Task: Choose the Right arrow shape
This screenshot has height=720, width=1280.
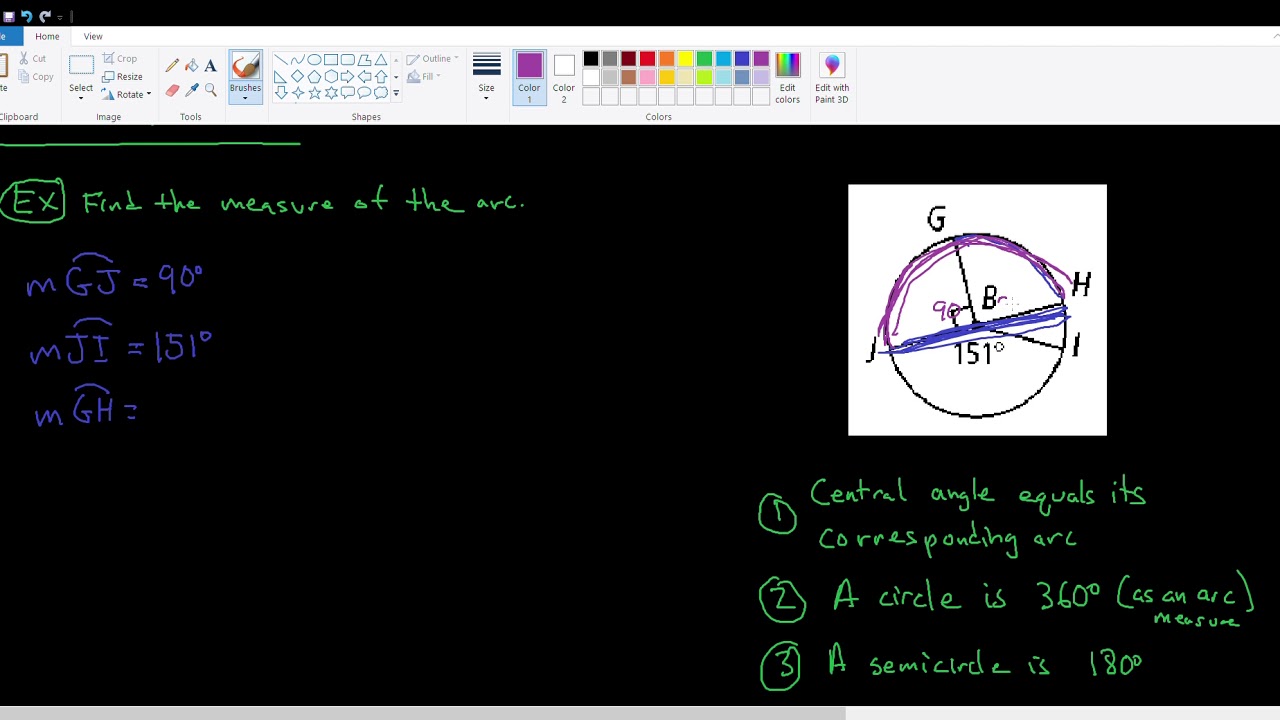Action: pos(348,76)
